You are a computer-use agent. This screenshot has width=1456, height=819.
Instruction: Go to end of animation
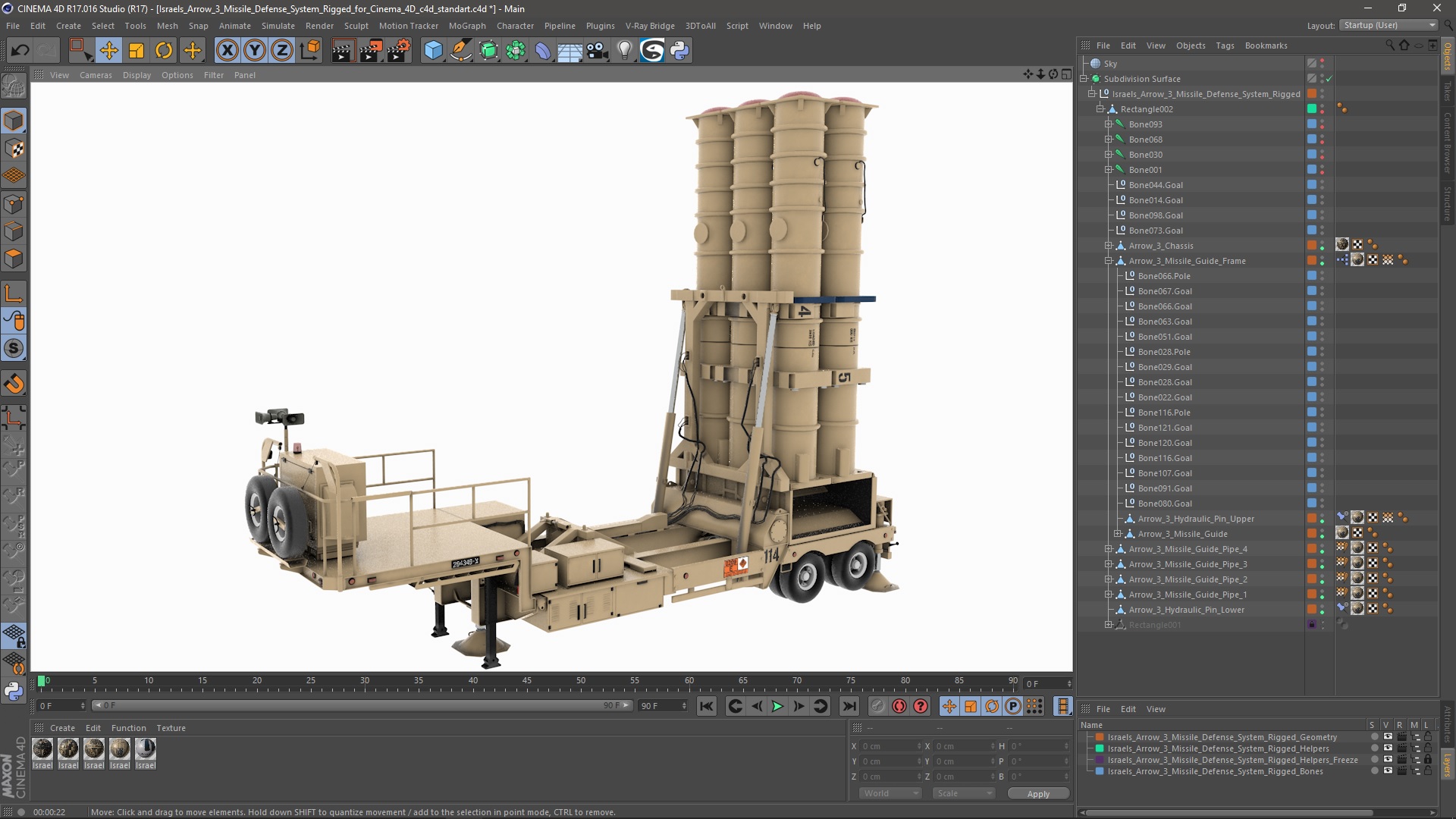tap(849, 707)
